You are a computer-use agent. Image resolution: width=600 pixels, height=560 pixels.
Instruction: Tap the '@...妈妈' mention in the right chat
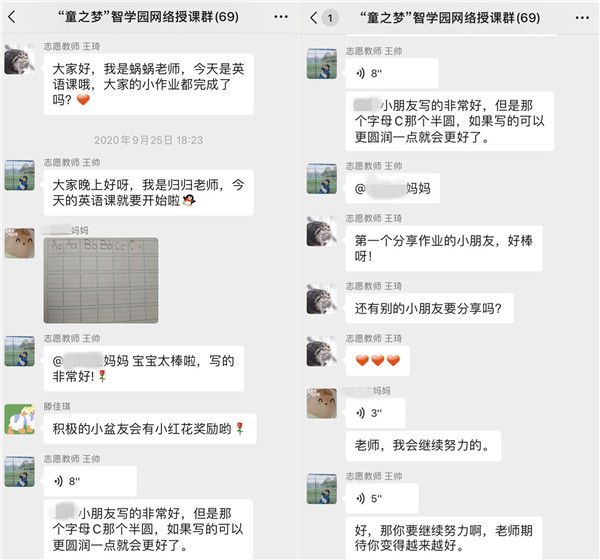393,188
